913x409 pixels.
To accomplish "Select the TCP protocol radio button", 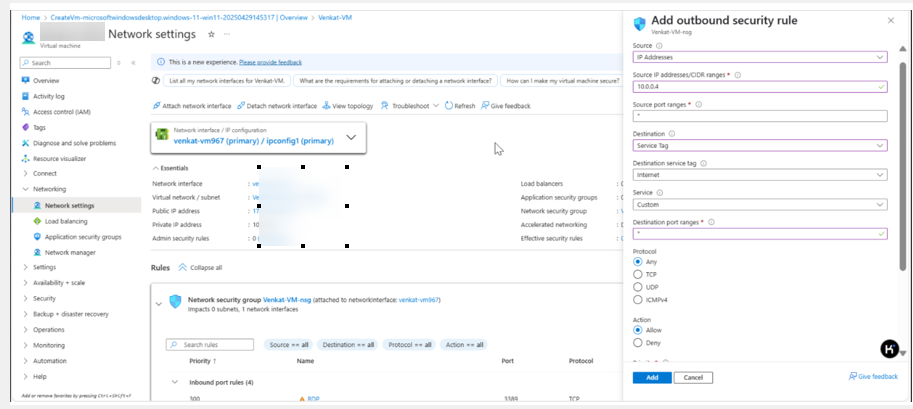I will pos(638,274).
